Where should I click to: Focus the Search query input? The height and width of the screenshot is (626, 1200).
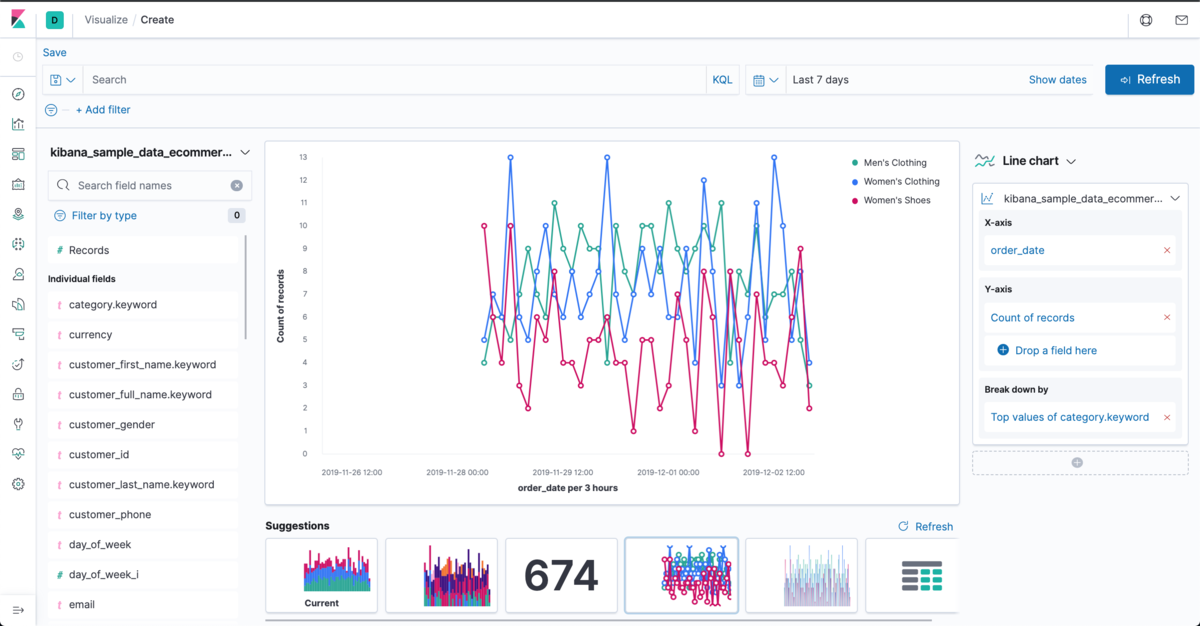pos(395,80)
